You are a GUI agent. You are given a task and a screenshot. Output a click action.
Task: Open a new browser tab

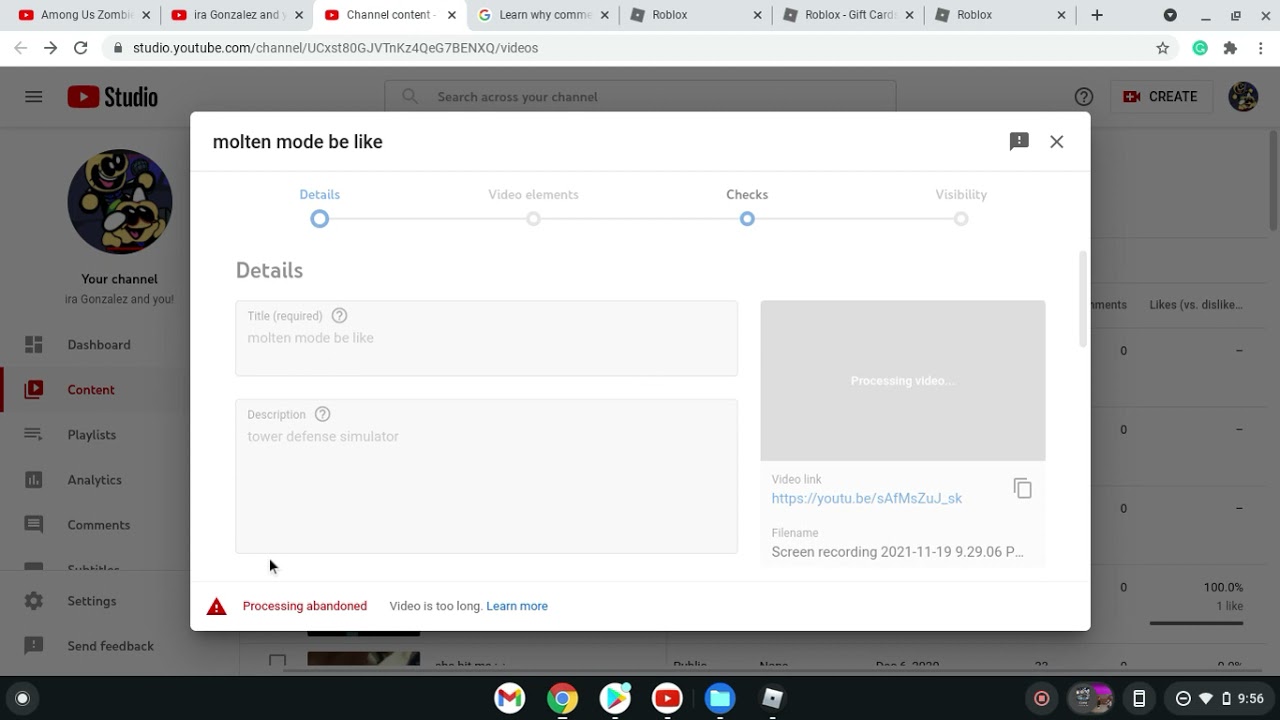point(1097,15)
